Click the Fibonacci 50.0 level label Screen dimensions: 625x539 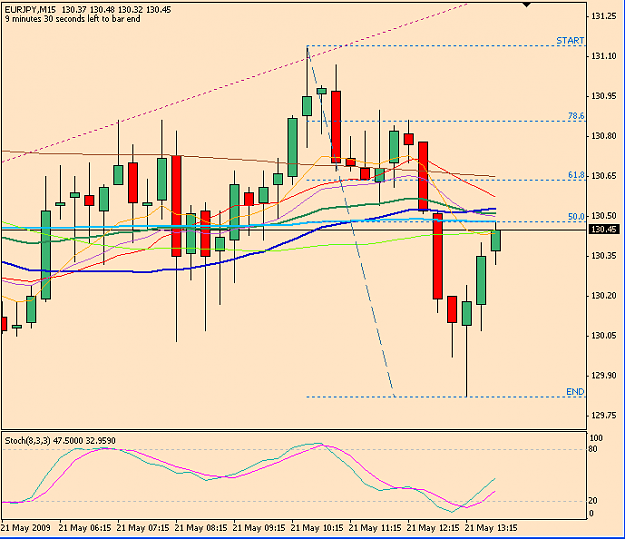pos(576,216)
